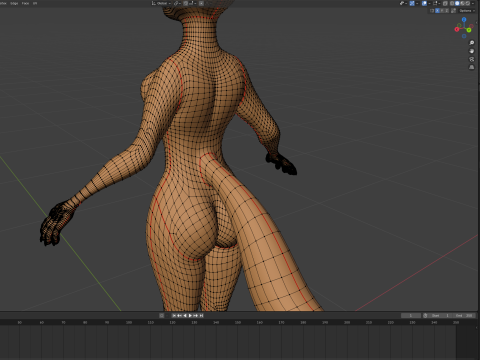
Task: Toggle viewport overlays display
Action: click(424, 3)
